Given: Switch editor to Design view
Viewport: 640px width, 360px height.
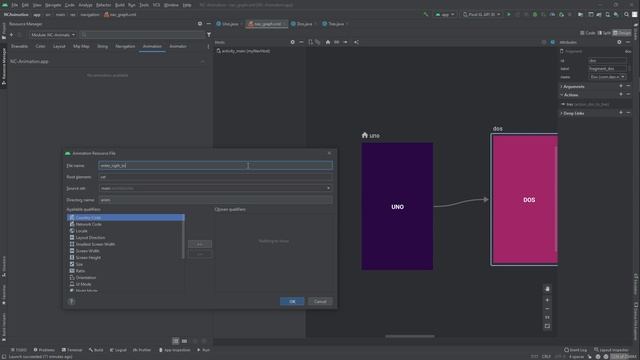Looking at the screenshot, I should pyautogui.click(x=622, y=33).
